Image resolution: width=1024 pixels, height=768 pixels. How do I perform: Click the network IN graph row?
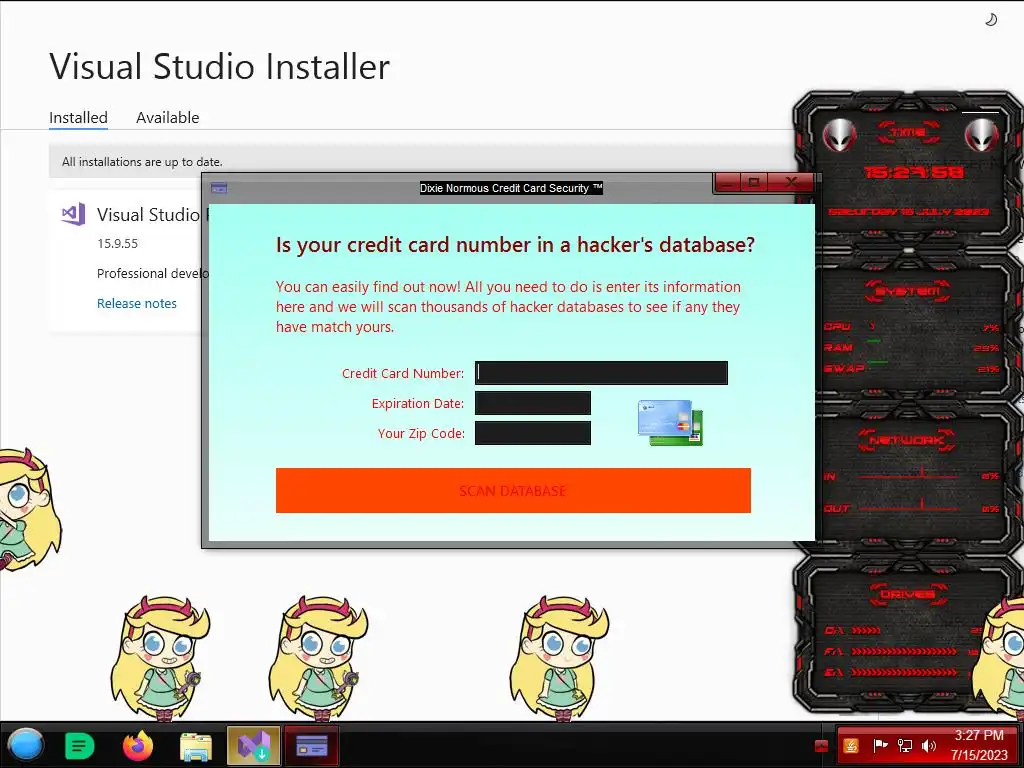[x=911, y=476]
